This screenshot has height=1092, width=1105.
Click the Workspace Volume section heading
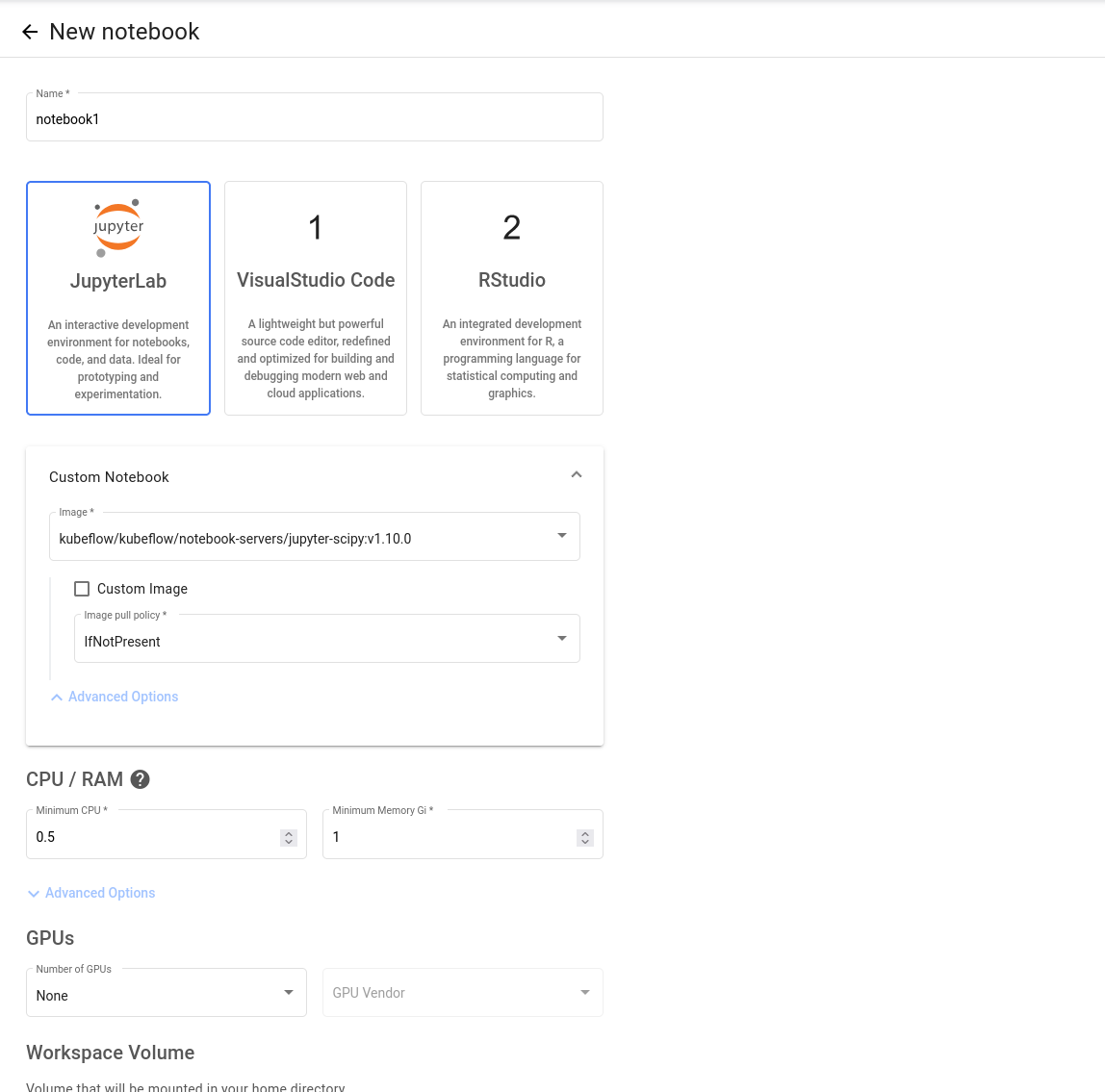coord(111,1053)
